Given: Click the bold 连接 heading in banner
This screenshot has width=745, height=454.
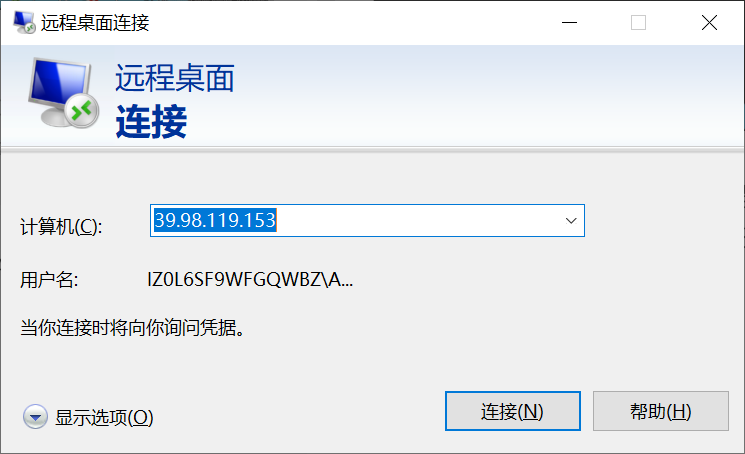Looking at the screenshot, I should pos(151,122).
